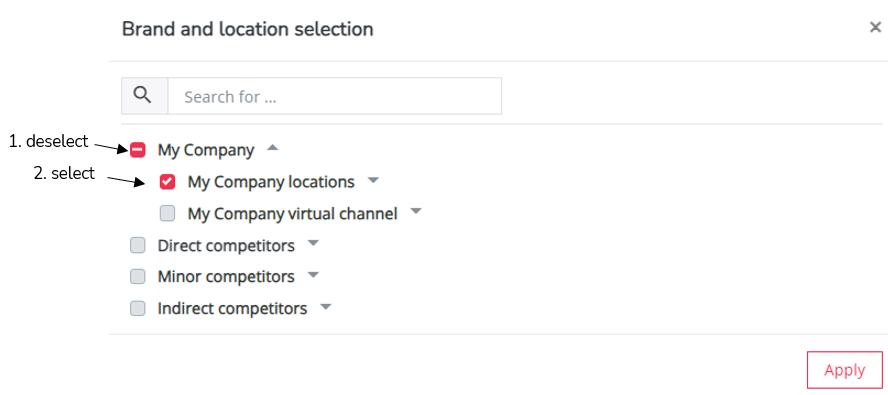Click the Indirect competitors label text
The width and height of the screenshot is (888, 395).
[x=232, y=309]
